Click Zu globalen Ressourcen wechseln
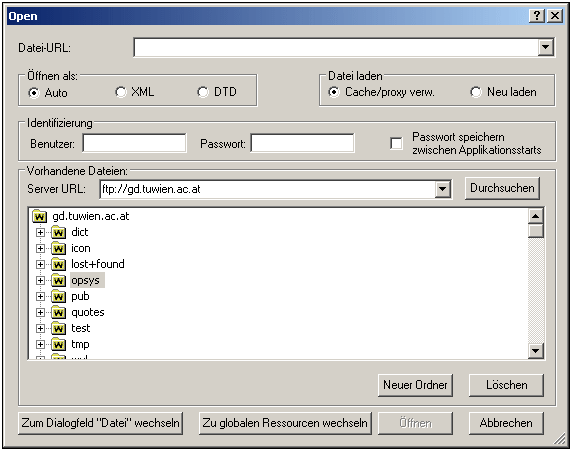 285,423
